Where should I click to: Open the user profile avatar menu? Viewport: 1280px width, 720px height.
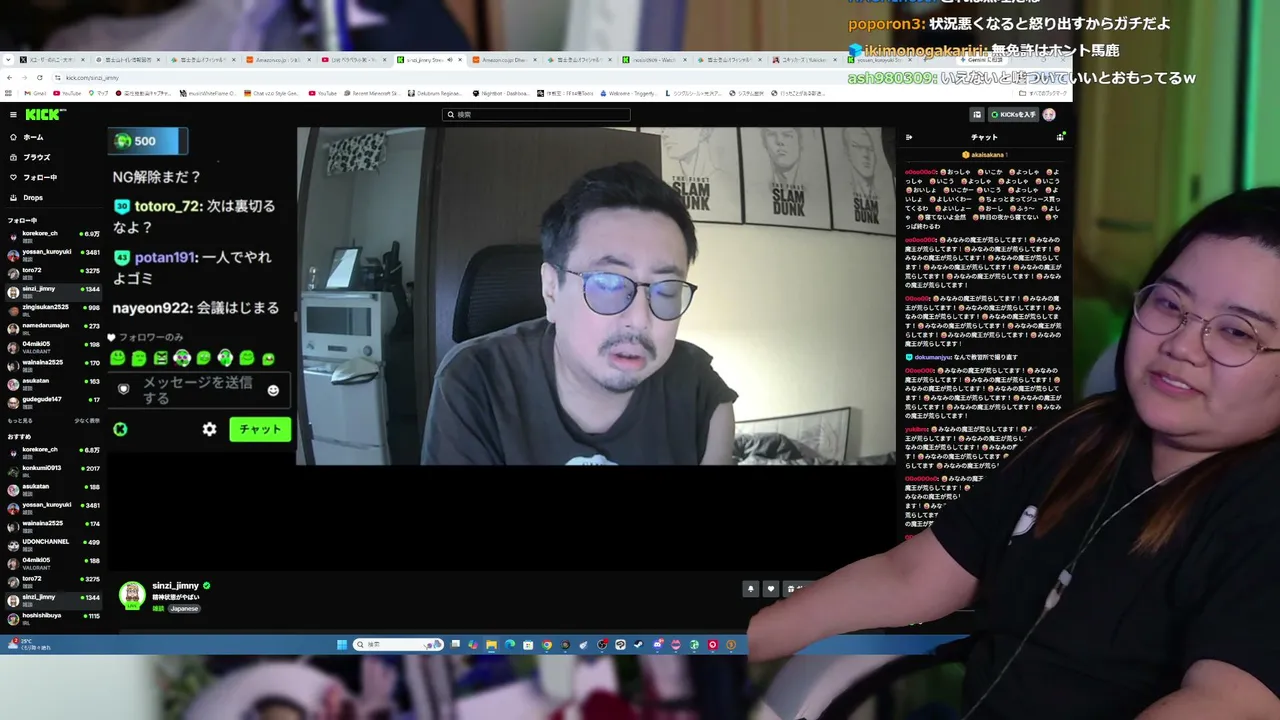click(1049, 115)
